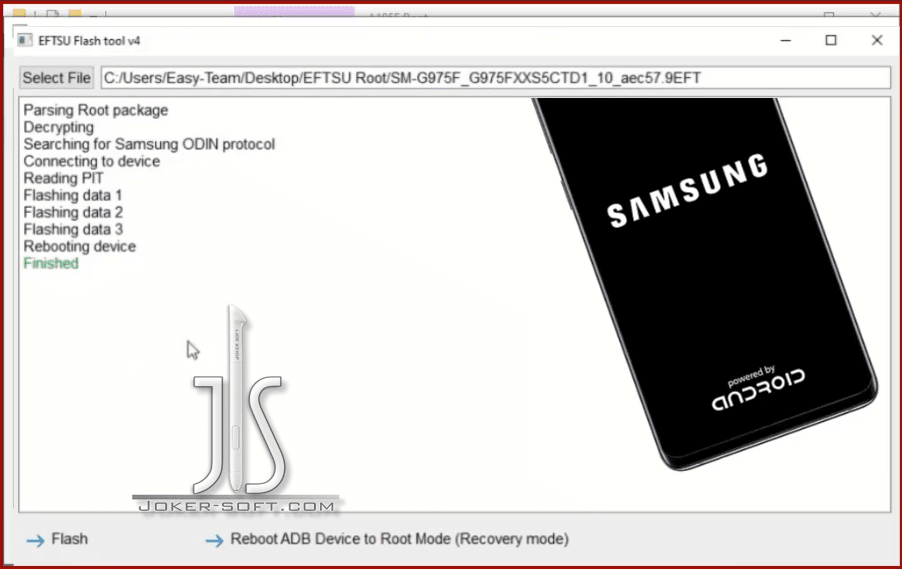Screen dimensions: 902x569
Task: Start flashing with the Flash link
Action: point(70,539)
